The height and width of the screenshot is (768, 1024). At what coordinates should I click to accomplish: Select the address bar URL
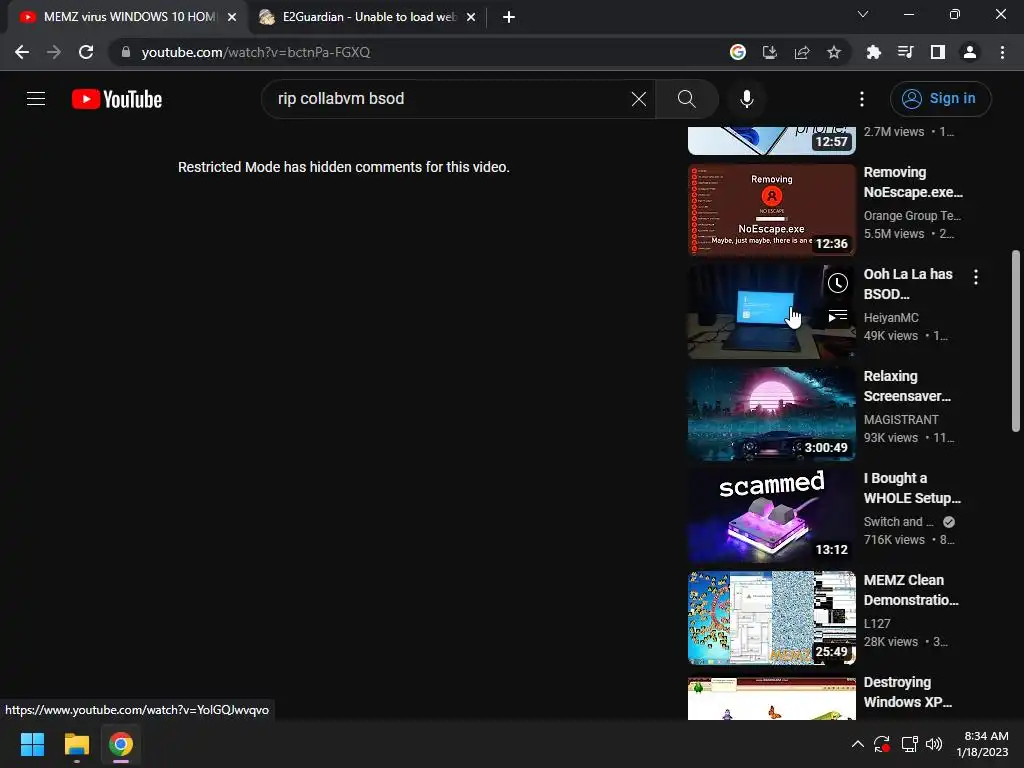click(x=256, y=52)
